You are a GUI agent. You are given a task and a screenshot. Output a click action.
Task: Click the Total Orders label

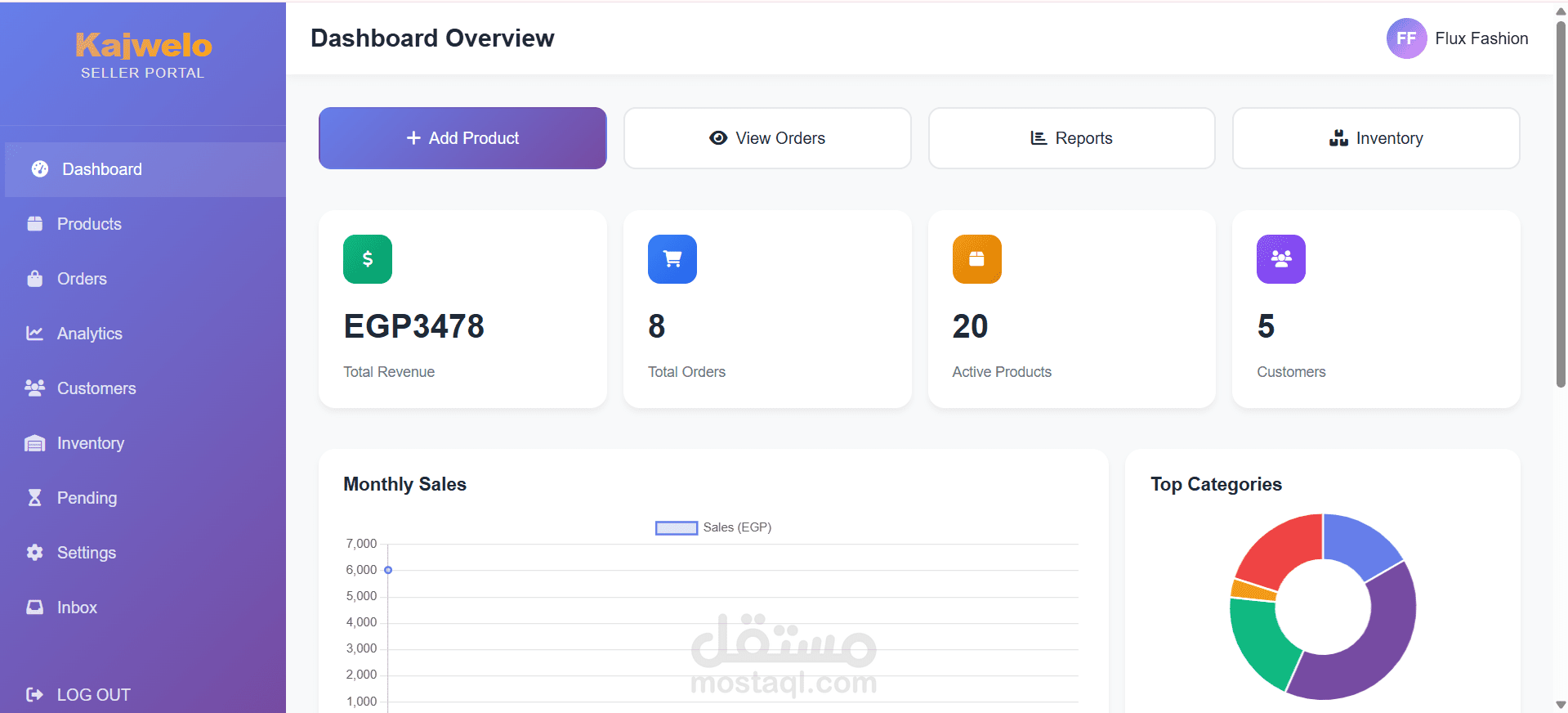pyautogui.click(x=686, y=372)
